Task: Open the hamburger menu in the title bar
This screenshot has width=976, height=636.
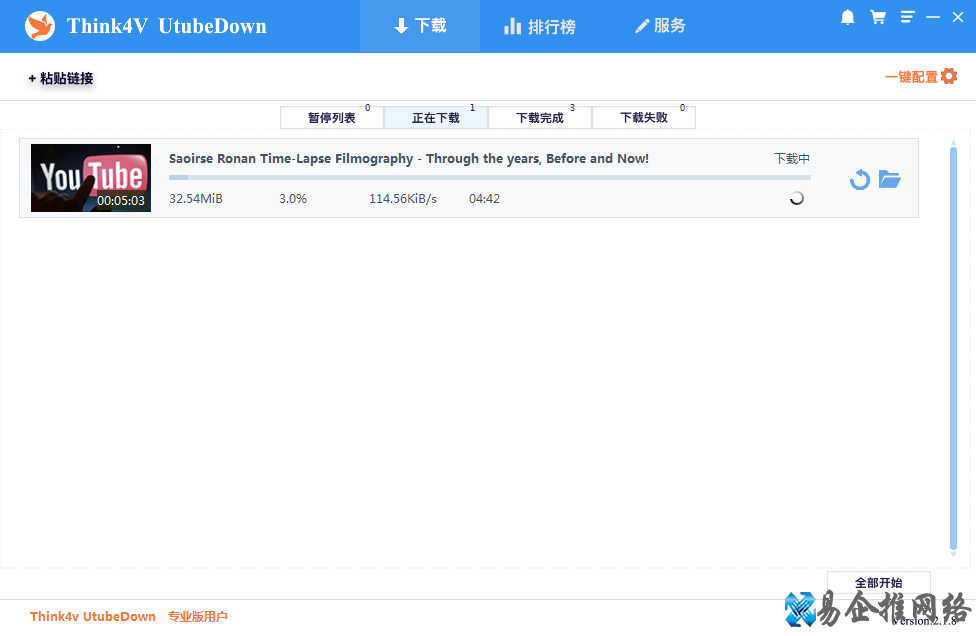Action: [x=907, y=17]
